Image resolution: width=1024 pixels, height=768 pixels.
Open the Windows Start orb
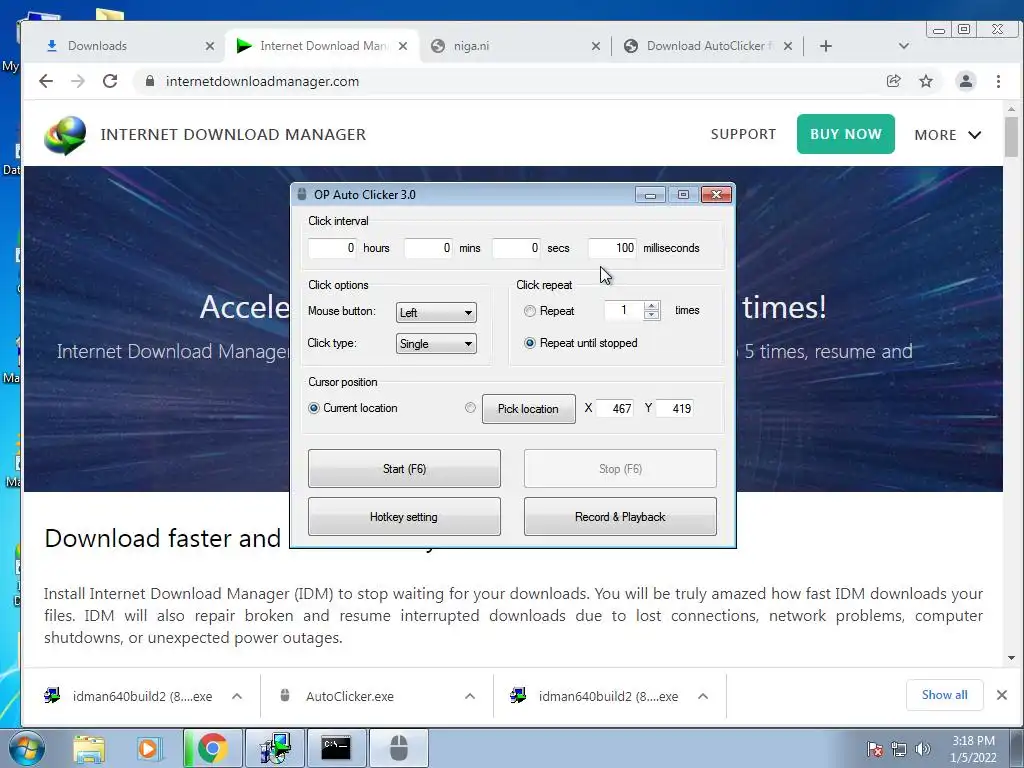click(26, 748)
